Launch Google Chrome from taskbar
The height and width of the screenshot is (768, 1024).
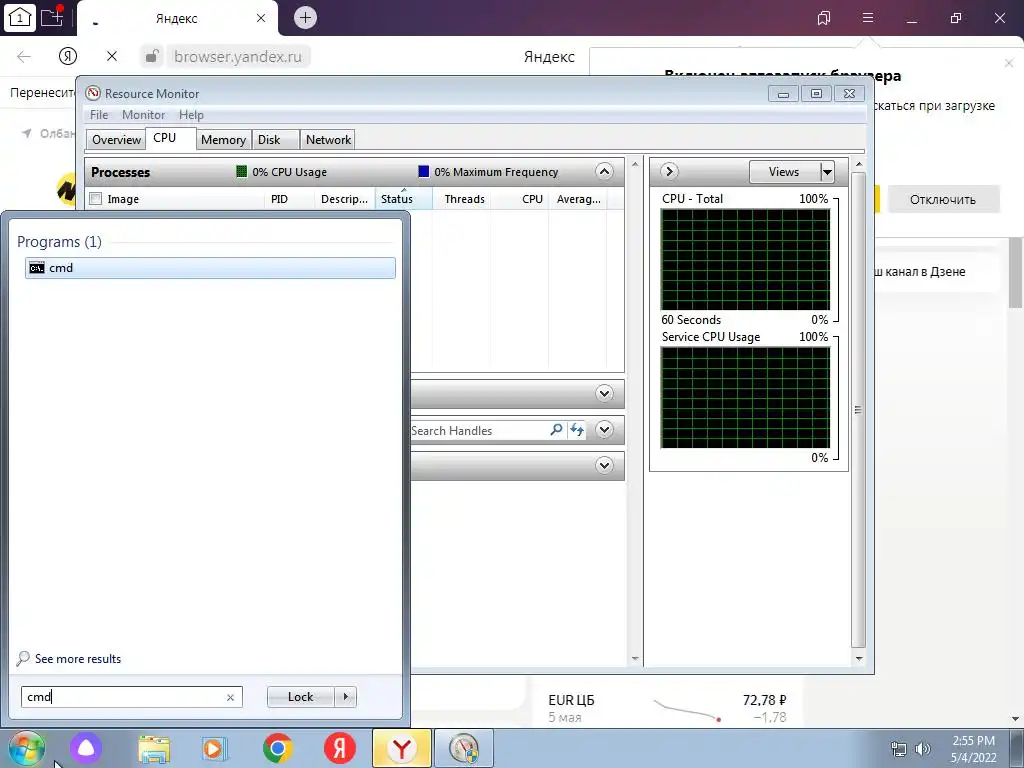tap(278, 748)
